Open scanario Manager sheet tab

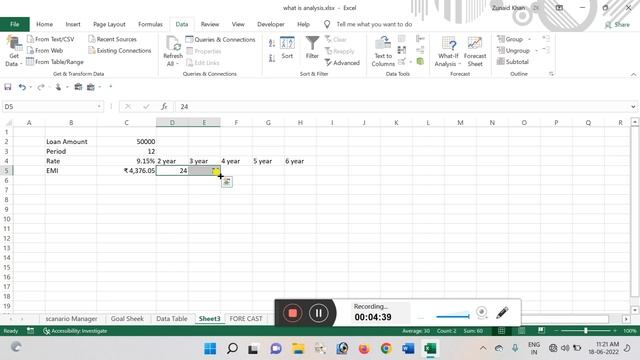[x=71, y=319]
